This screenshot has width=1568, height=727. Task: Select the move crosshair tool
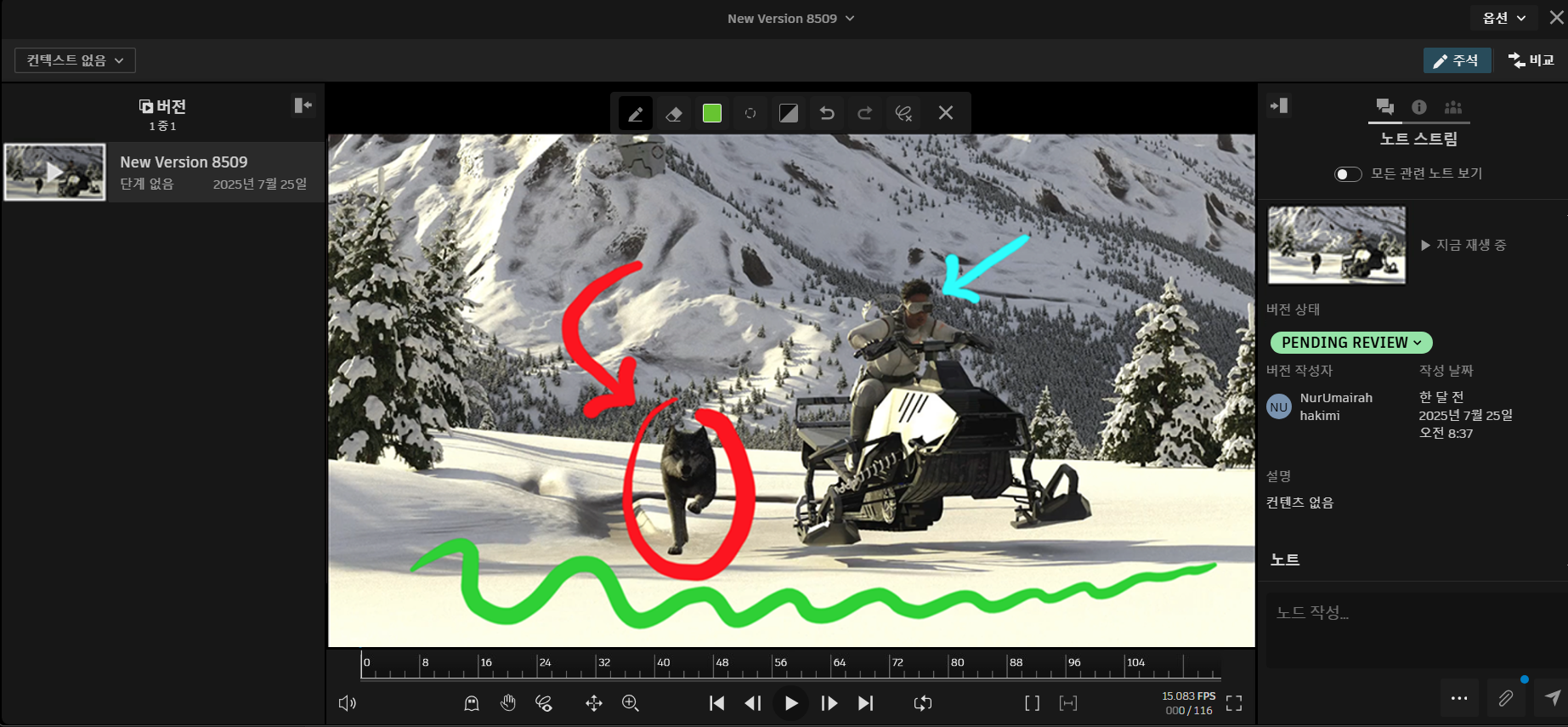594,703
